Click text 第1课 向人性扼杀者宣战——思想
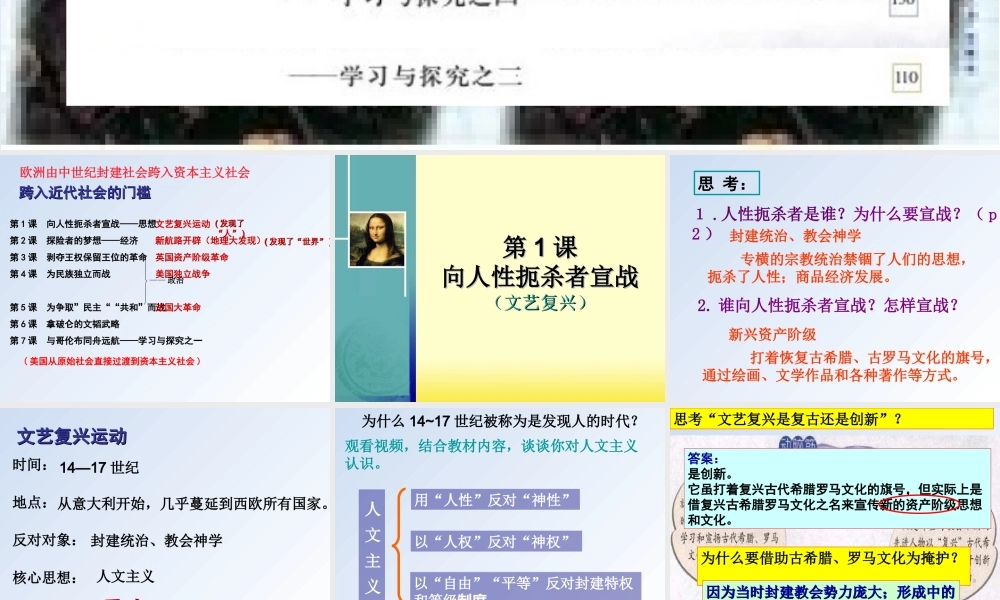Screen dimensions: 1000x600 [x=83, y=224]
